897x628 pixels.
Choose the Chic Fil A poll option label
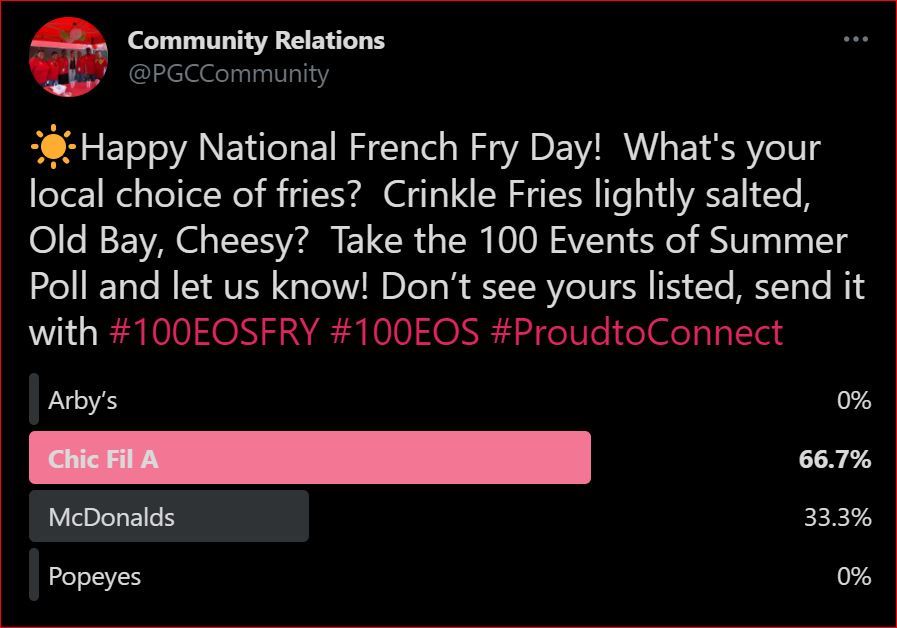103,459
